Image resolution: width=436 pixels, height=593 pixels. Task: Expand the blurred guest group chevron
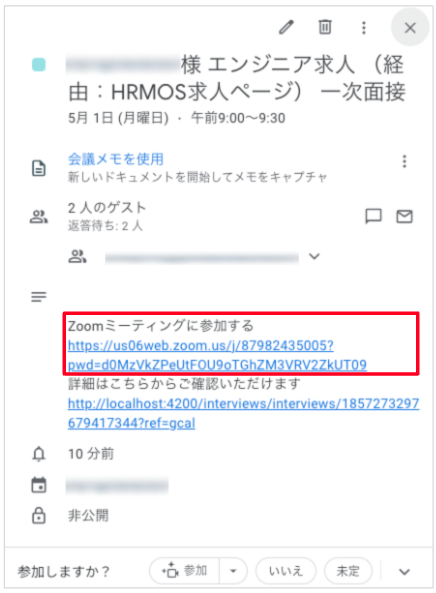[314, 256]
